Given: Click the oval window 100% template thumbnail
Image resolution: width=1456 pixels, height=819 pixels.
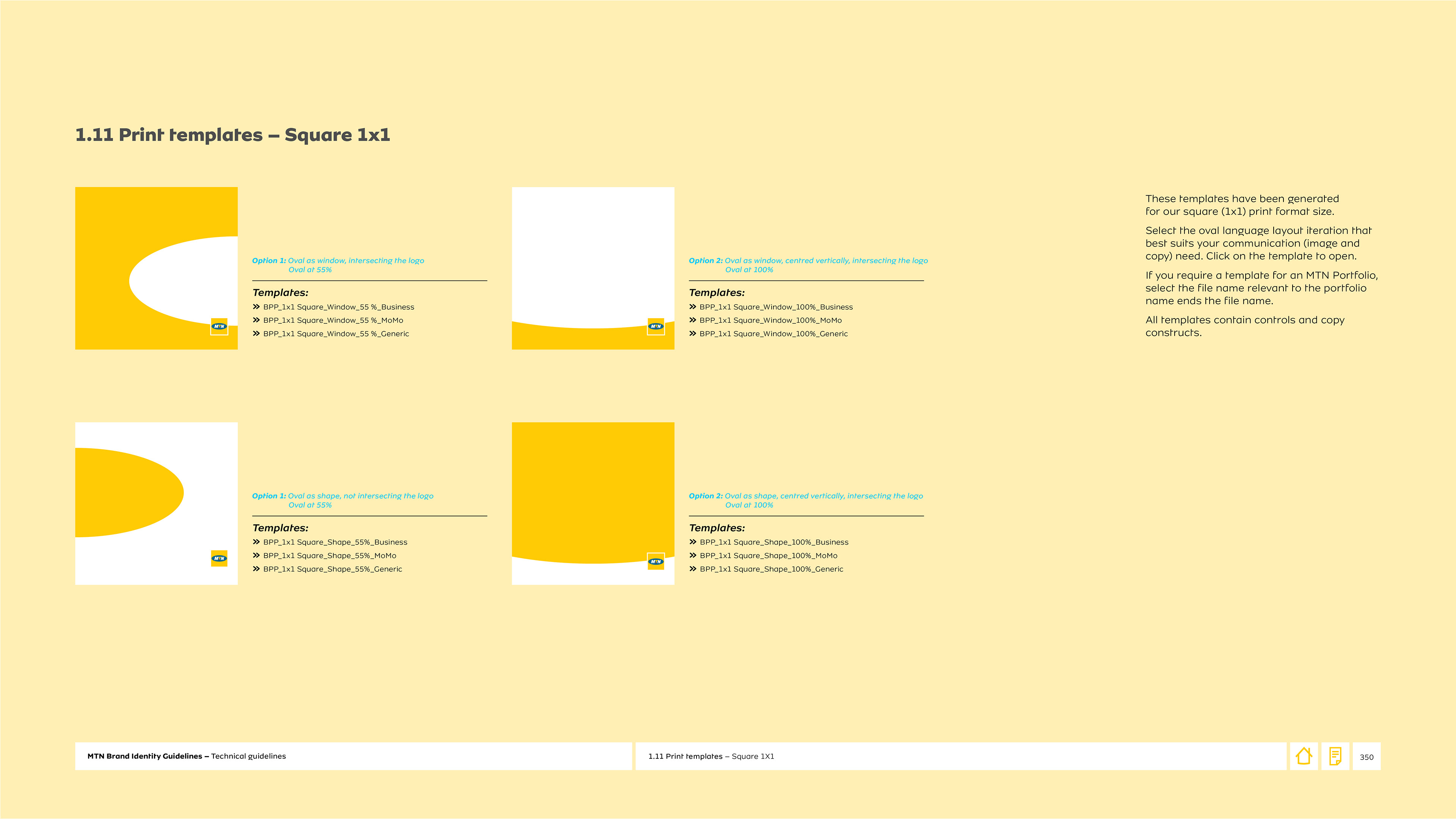Looking at the screenshot, I should (593, 268).
